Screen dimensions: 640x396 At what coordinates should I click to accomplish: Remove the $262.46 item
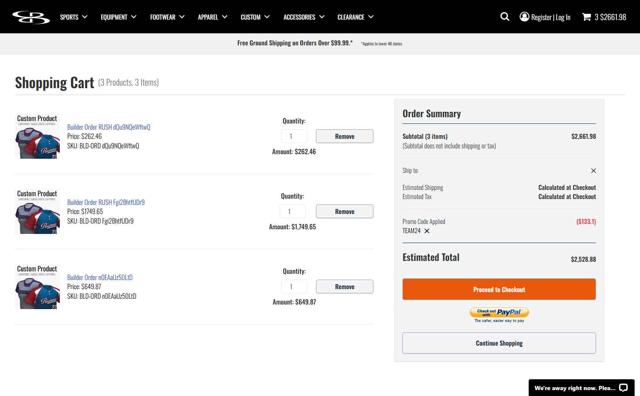coord(344,136)
